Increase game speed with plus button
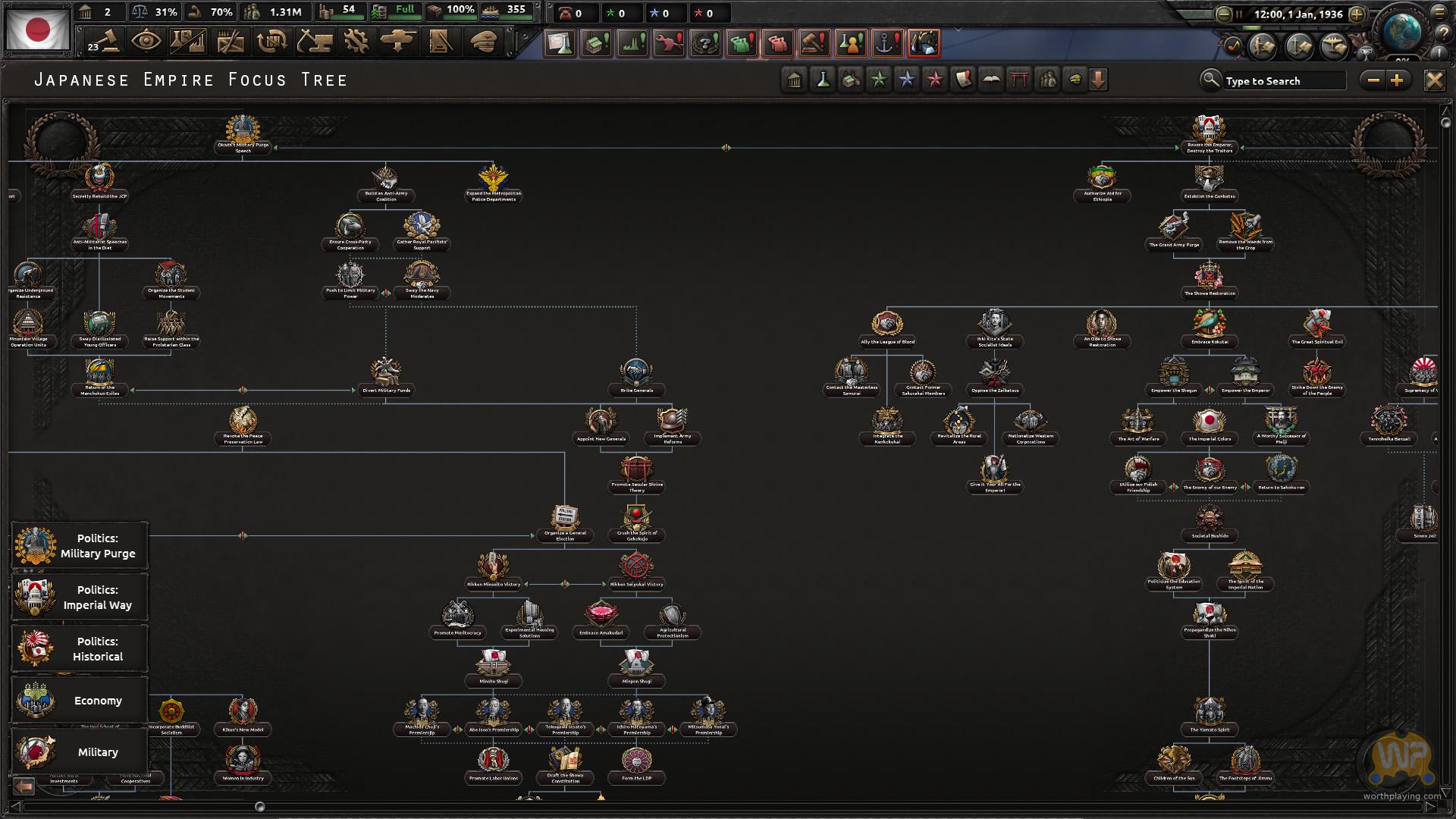This screenshot has width=1456, height=819. point(1357,14)
